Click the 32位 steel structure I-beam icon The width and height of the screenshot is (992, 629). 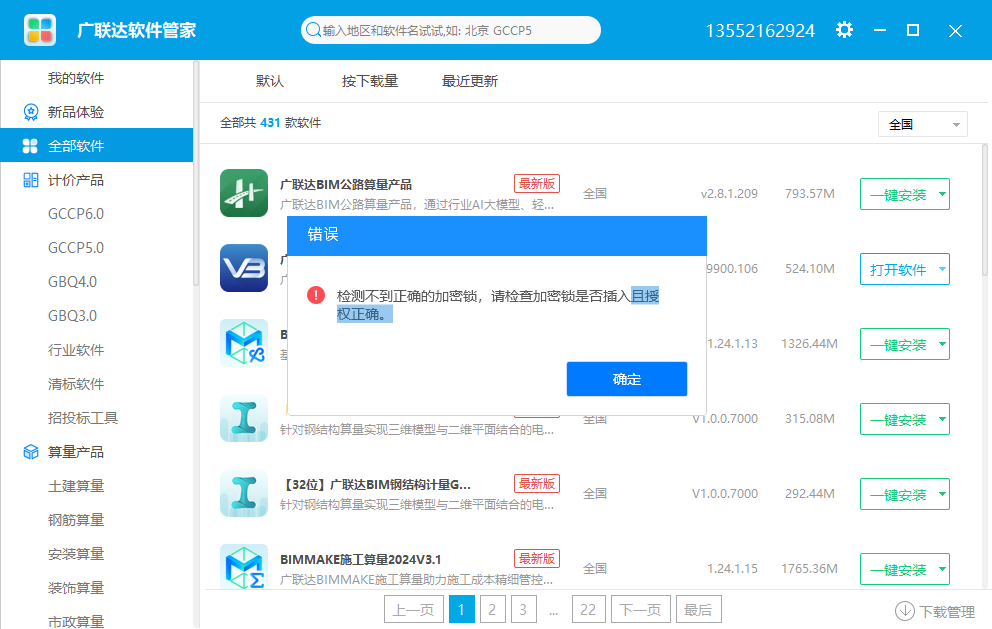[244, 493]
